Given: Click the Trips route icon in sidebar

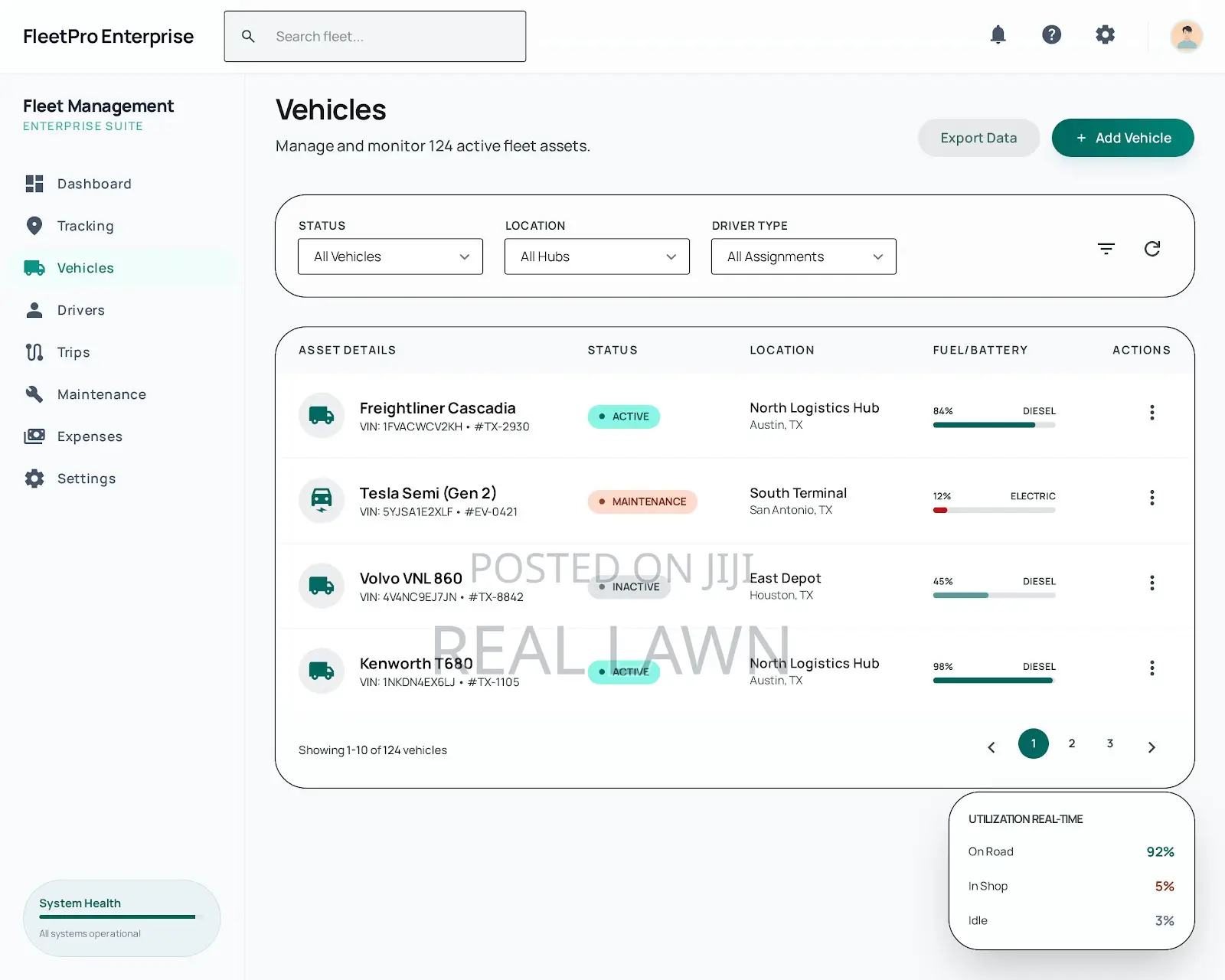Looking at the screenshot, I should coord(34,352).
